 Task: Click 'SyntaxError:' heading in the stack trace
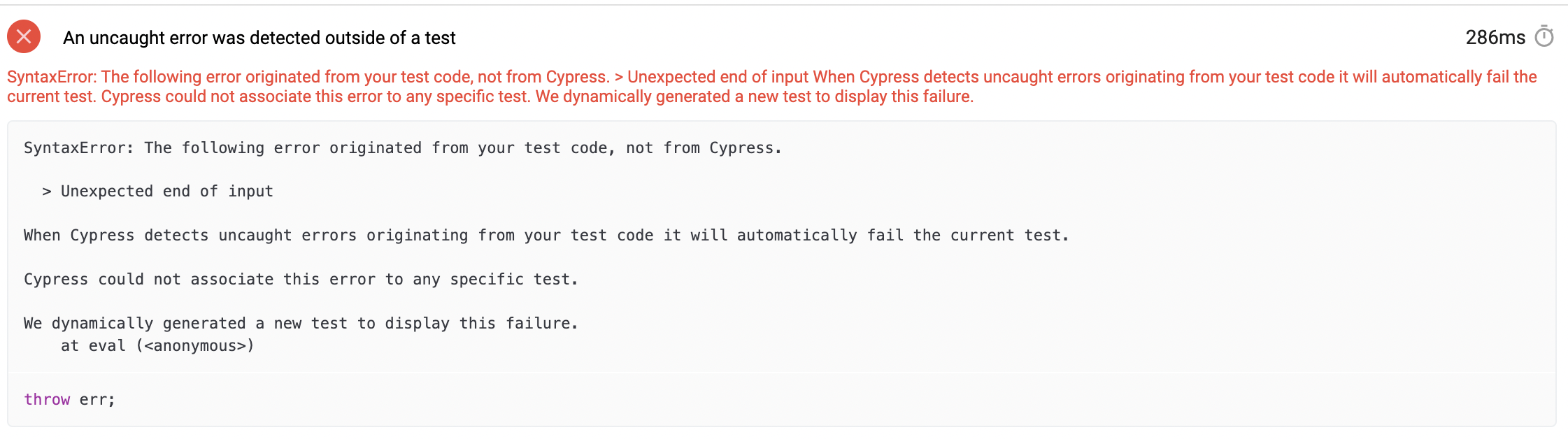coord(78,148)
